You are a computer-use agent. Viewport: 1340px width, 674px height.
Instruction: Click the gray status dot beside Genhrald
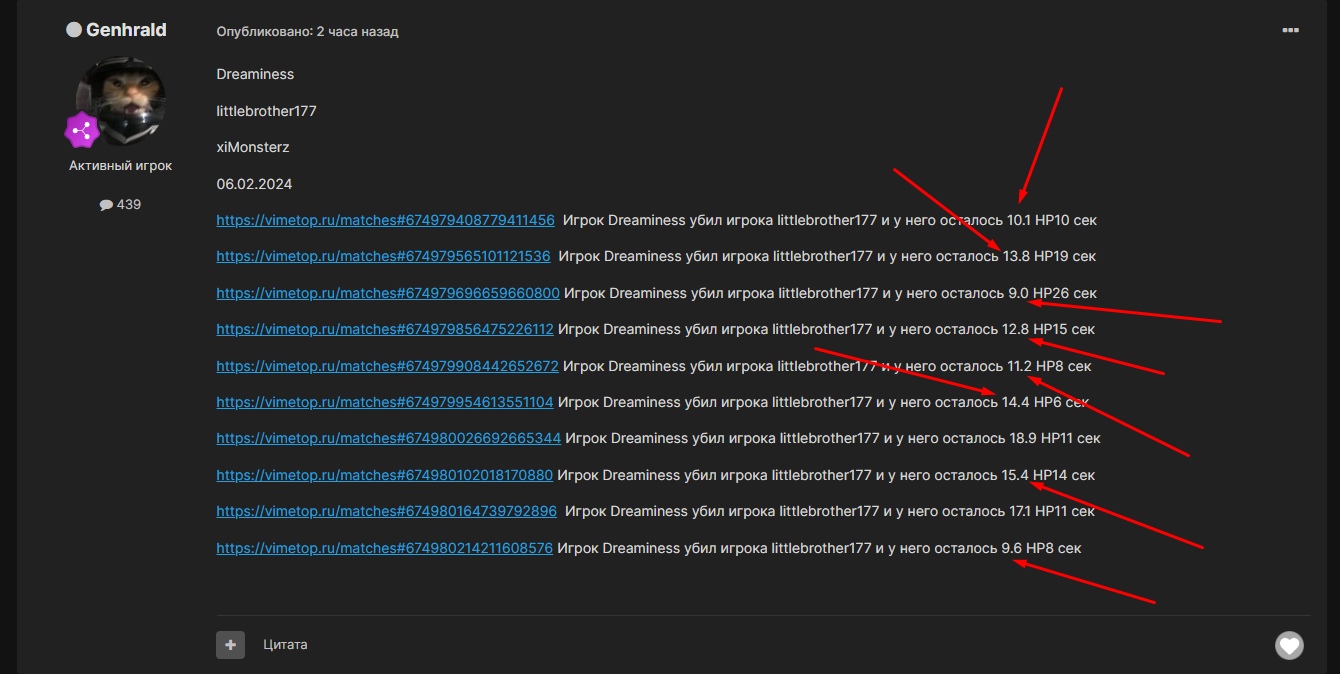tap(74, 30)
